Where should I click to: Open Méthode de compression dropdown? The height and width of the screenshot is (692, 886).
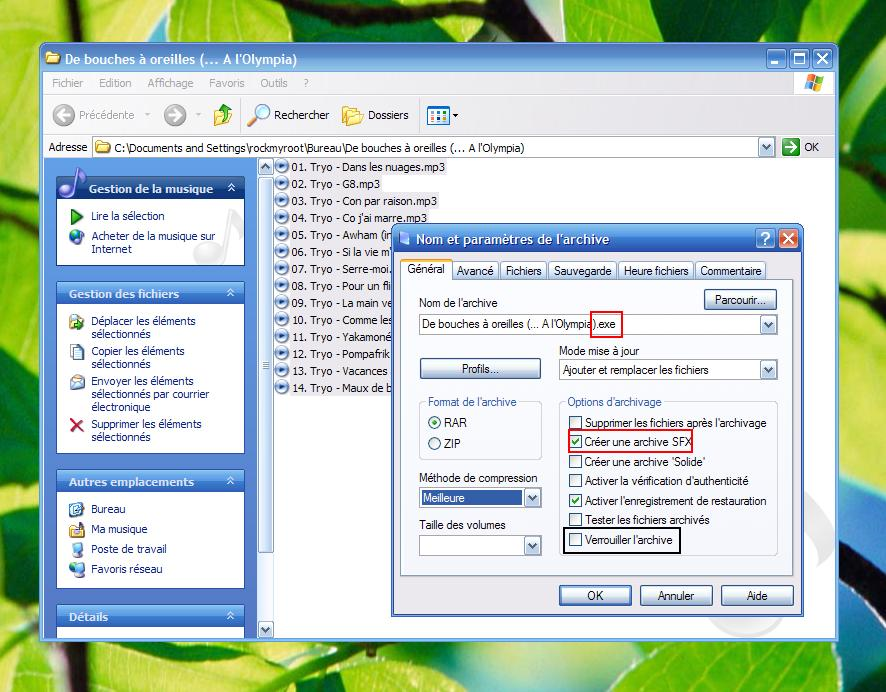click(532, 498)
